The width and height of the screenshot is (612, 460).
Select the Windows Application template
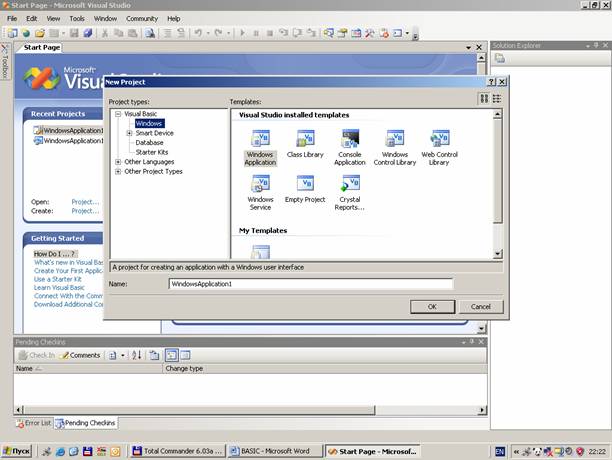(x=260, y=148)
